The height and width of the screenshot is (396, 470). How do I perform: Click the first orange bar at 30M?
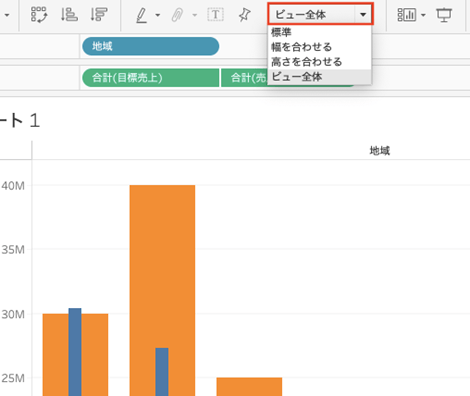point(55,355)
